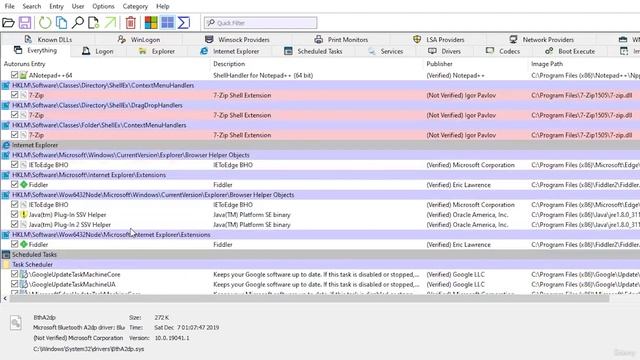Click the green Jump to Entry arrow

tap(110, 22)
